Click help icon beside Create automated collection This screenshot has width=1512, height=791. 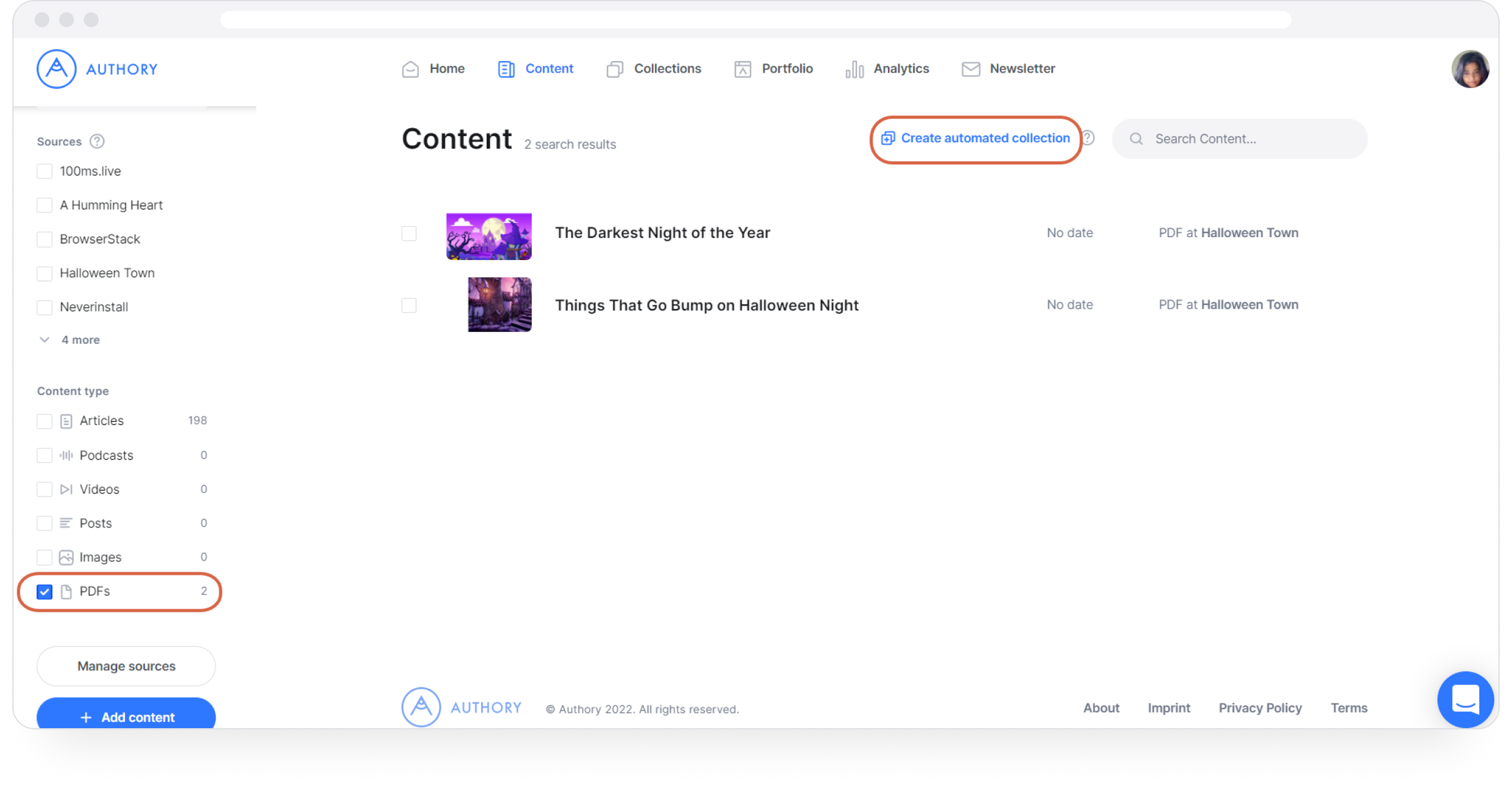pos(1089,138)
